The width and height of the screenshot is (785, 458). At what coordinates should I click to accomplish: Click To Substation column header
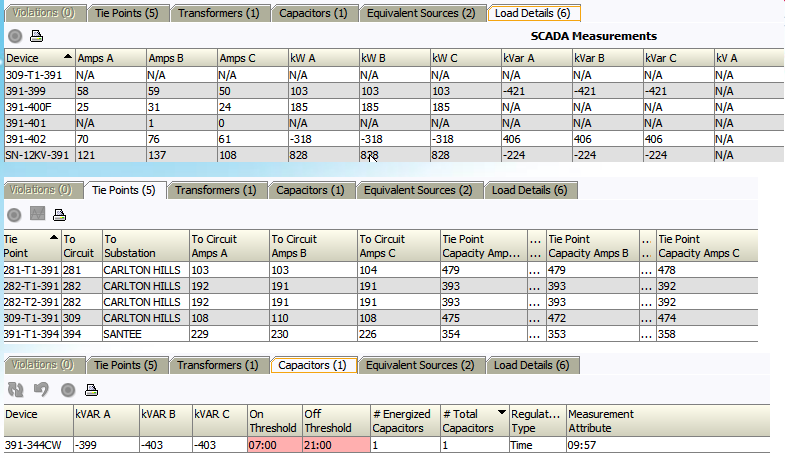point(146,246)
